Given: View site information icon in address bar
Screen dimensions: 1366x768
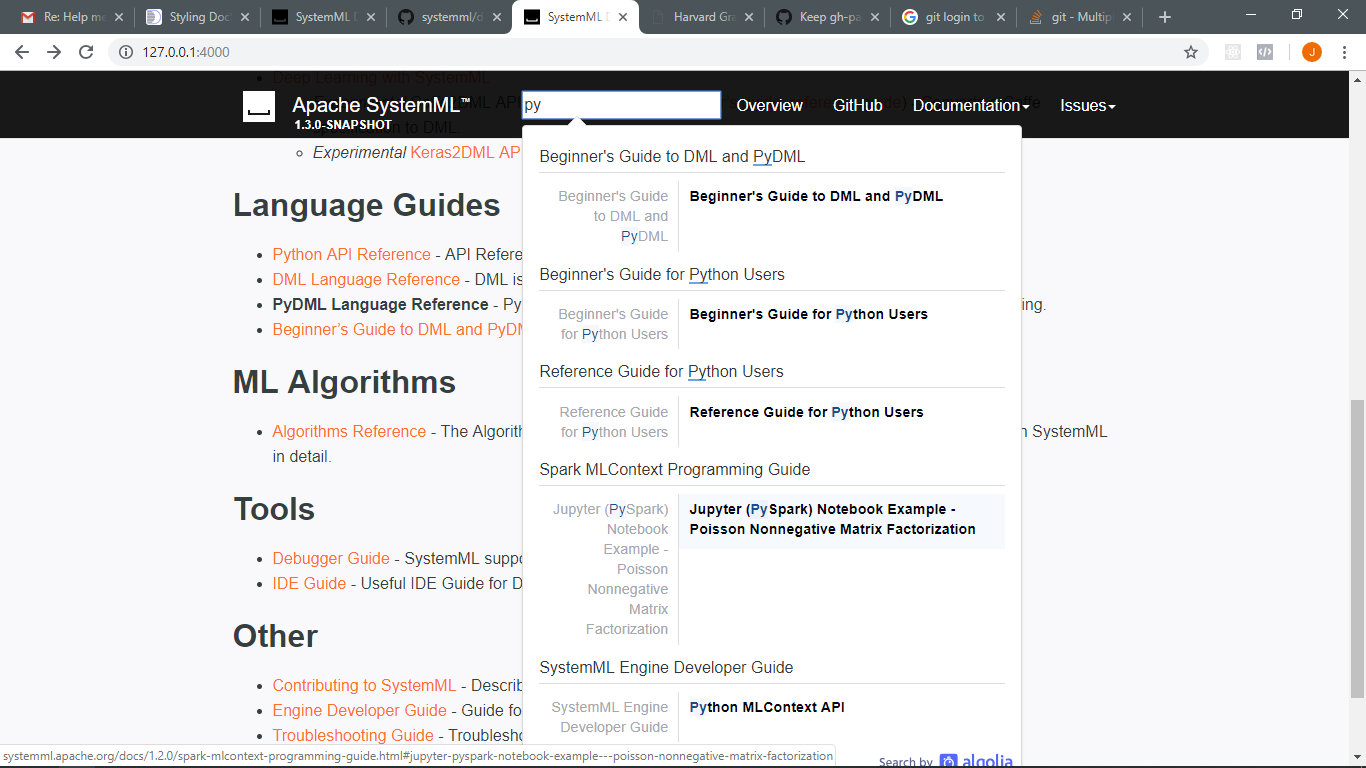Looking at the screenshot, I should pos(126,52).
